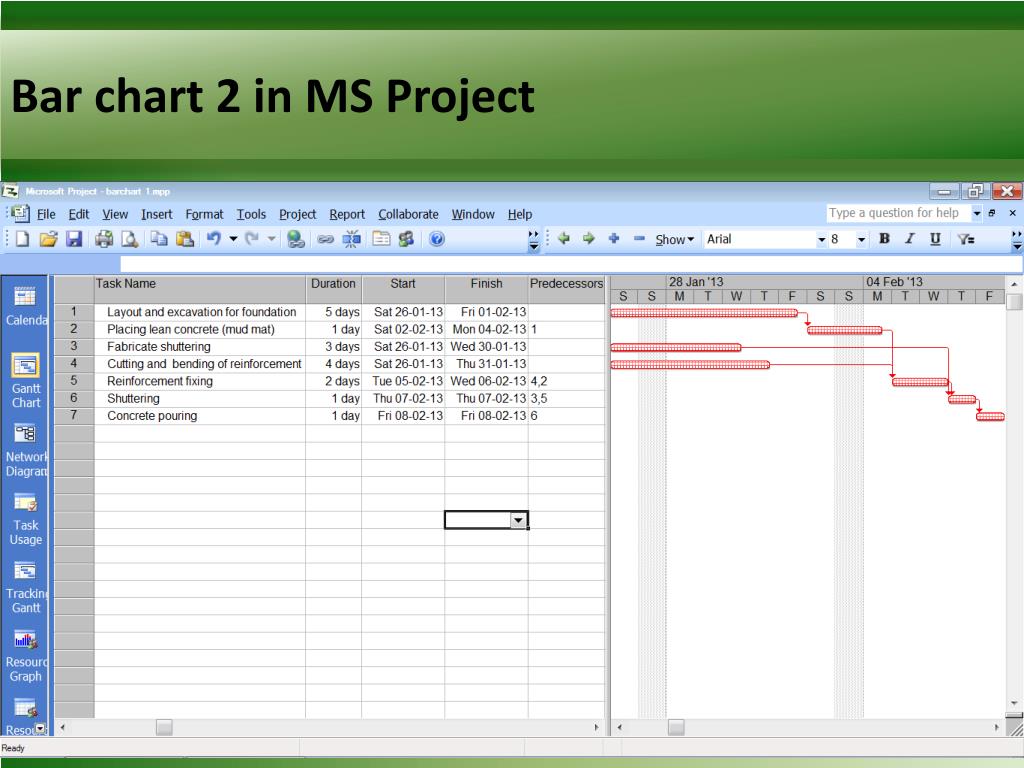Open Task Usage view

click(25, 520)
